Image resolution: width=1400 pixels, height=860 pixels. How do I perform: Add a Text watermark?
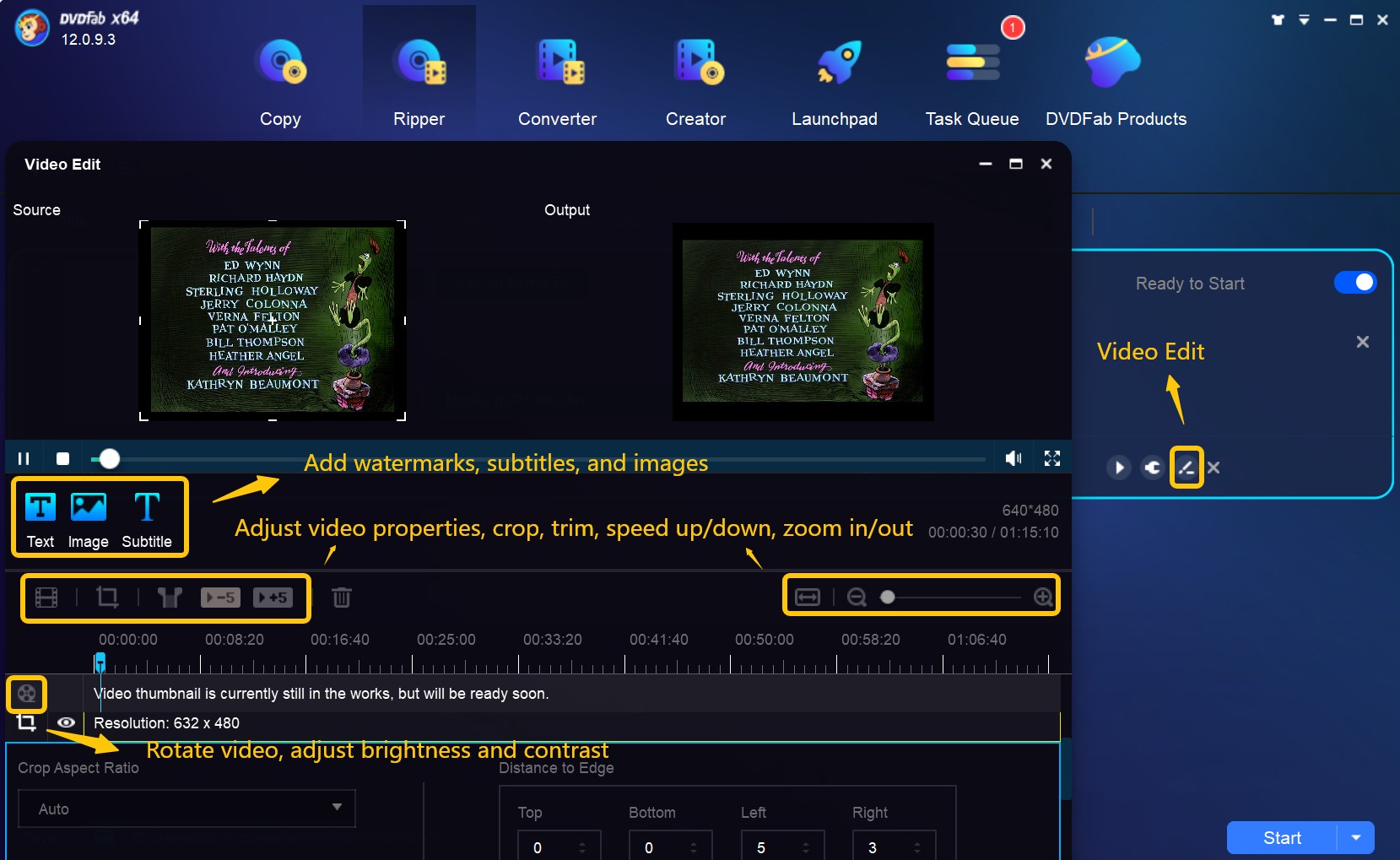[x=41, y=520]
